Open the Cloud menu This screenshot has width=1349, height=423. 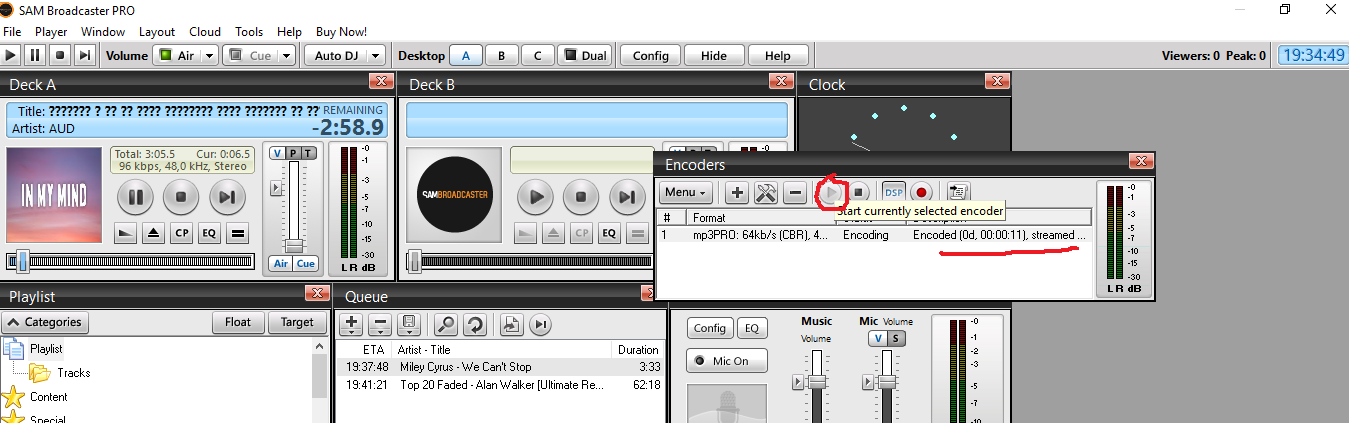(205, 32)
